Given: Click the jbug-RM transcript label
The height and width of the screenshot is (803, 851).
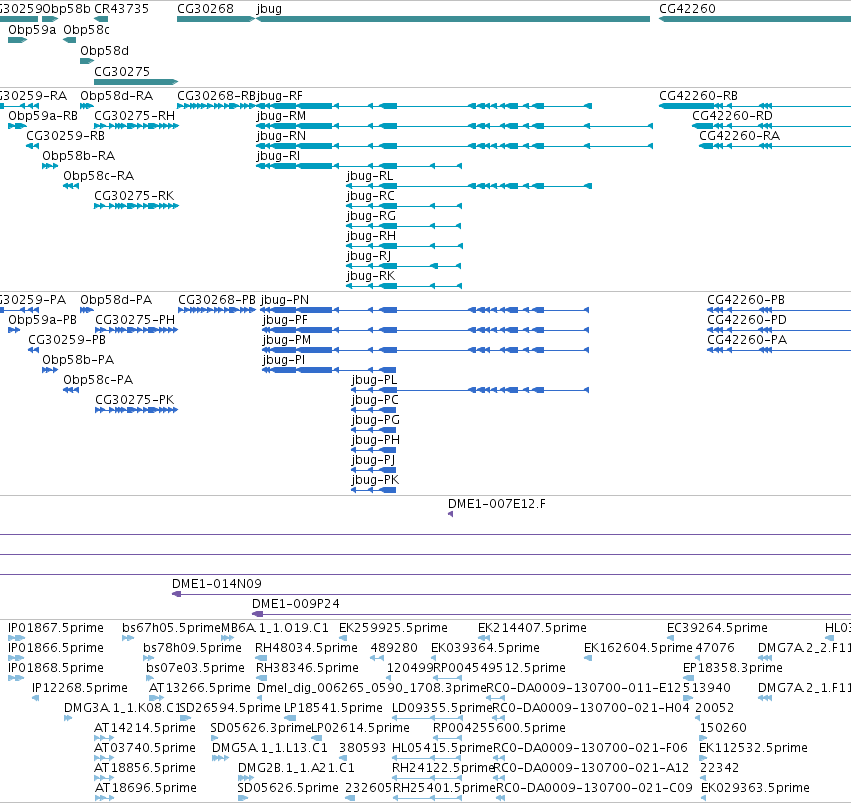Looking at the screenshot, I should click(281, 116).
